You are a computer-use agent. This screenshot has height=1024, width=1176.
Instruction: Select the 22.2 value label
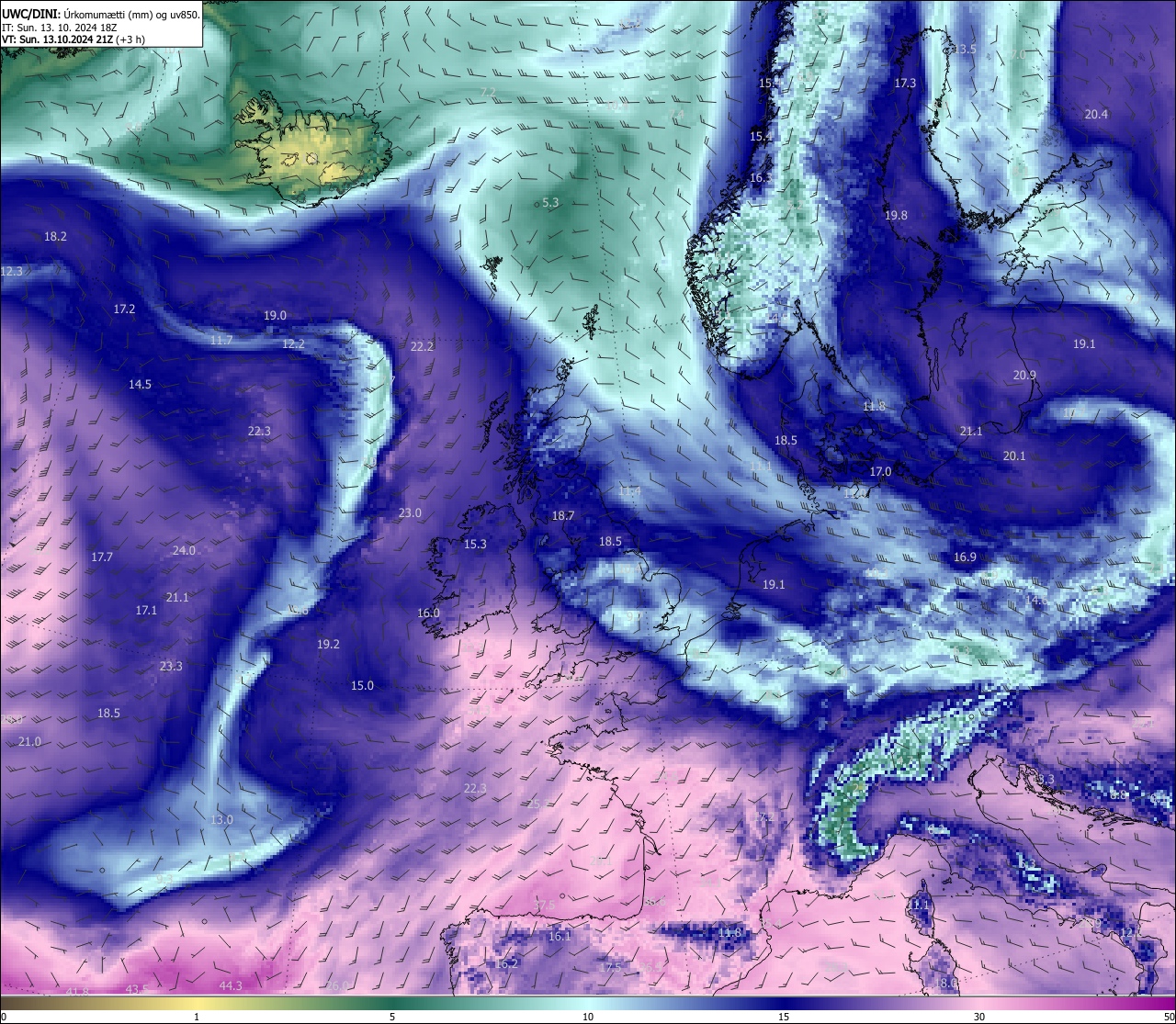point(422,347)
